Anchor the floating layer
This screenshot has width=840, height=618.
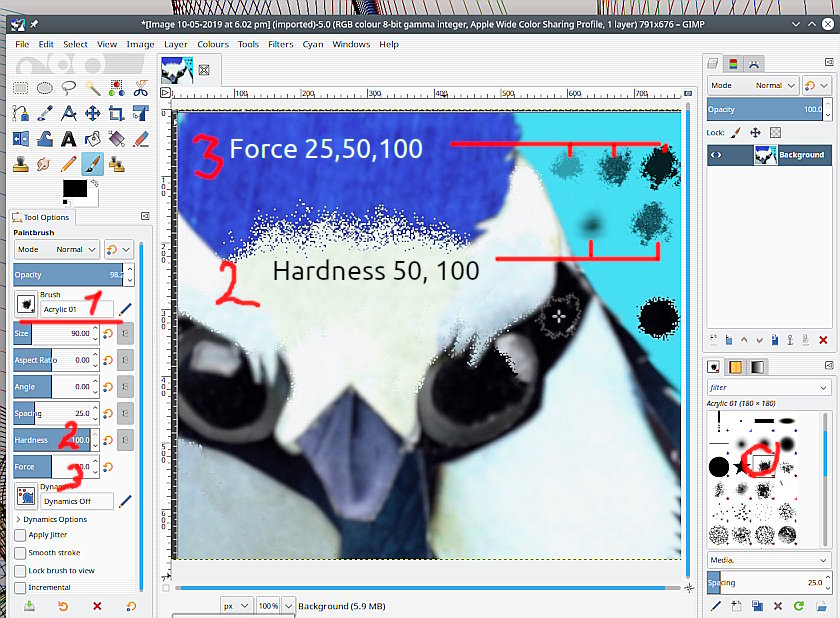790,340
